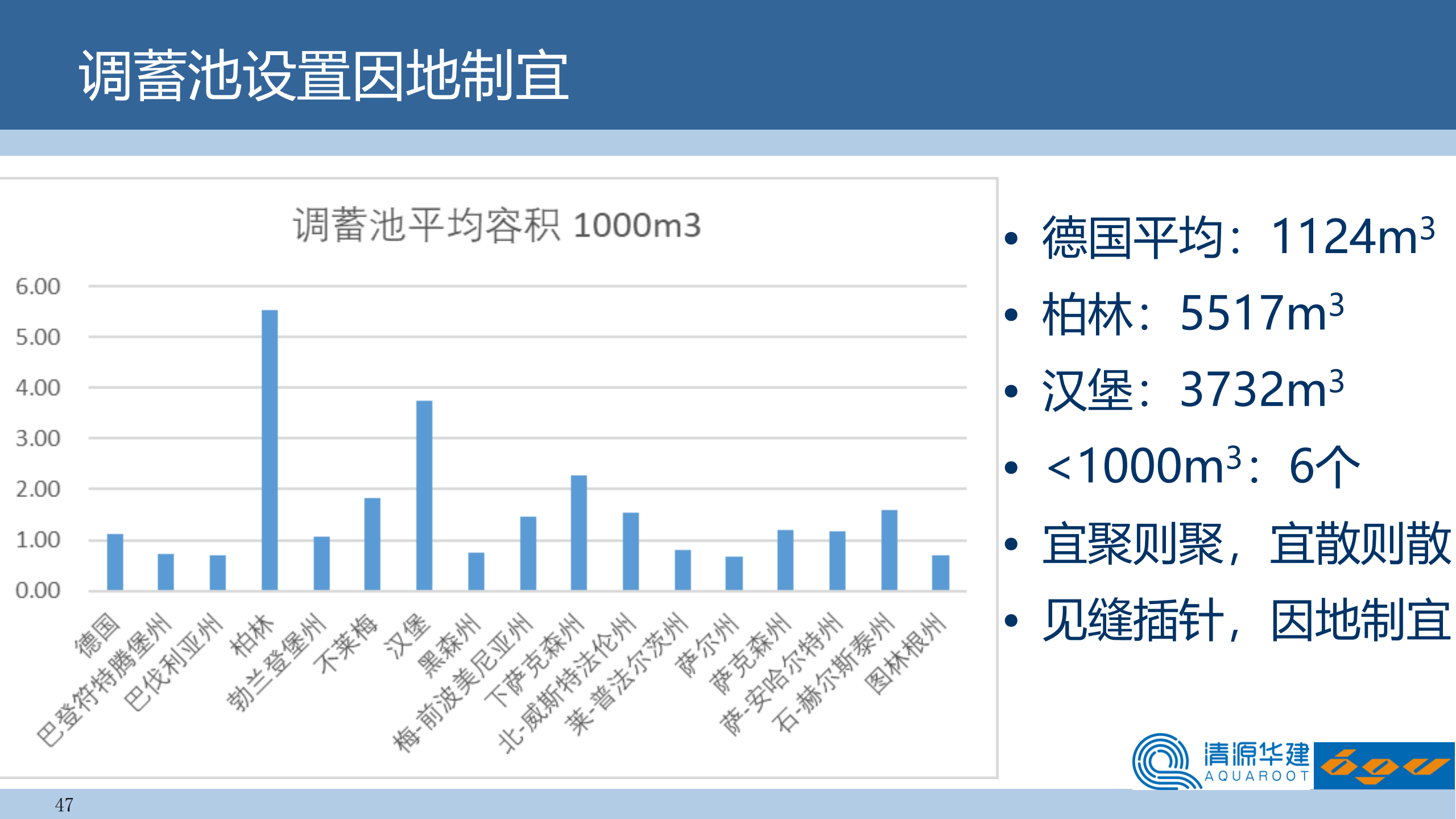The height and width of the screenshot is (819, 1456).
Task: Click the chart title 调蓄池平均容积 1000m3
Action: (497, 225)
